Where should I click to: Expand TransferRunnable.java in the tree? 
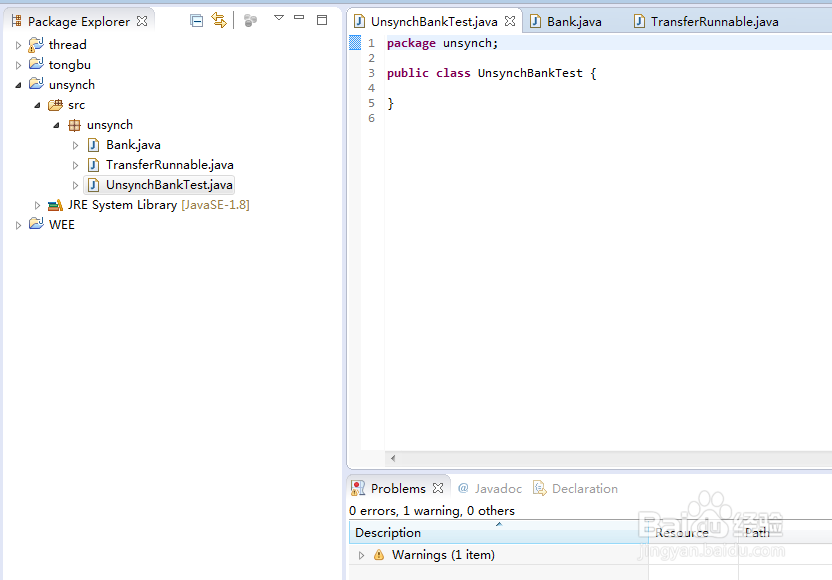[x=75, y=166]
